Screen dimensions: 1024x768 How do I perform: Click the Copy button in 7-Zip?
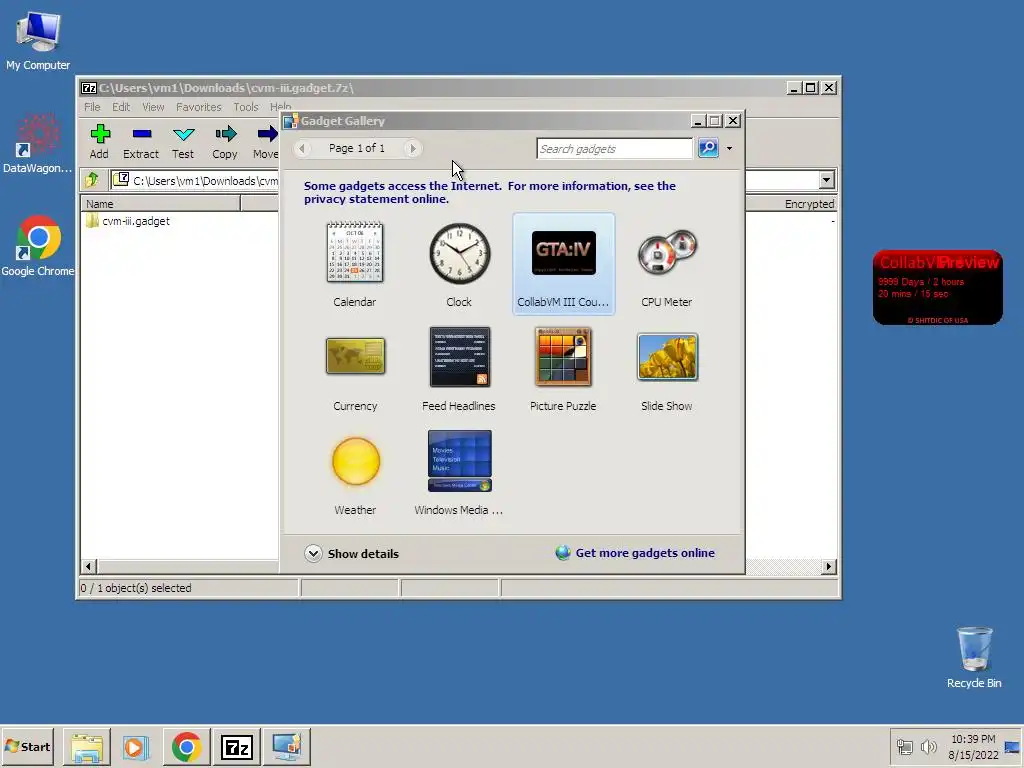coord(225,142)
